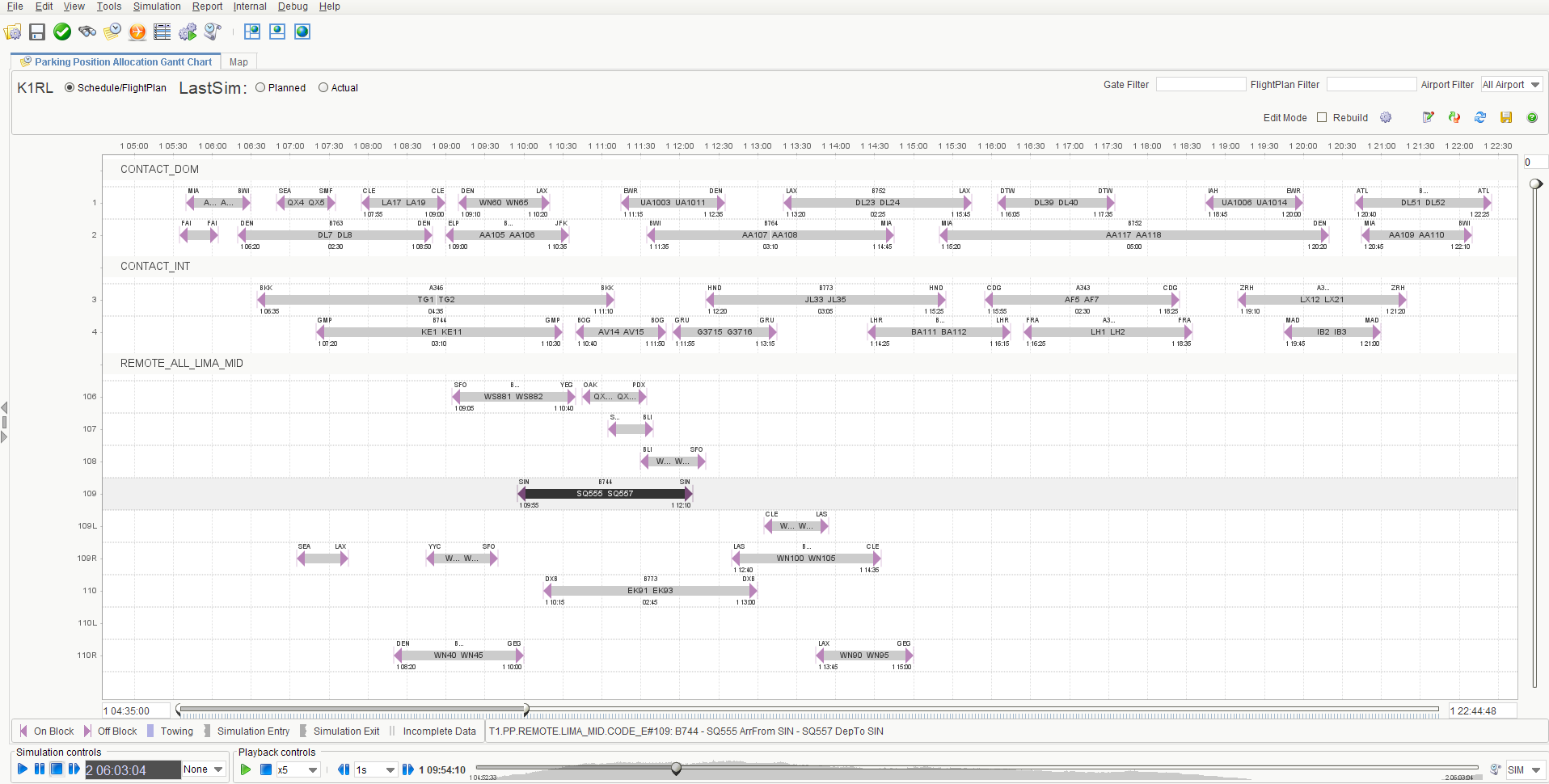Click the green help question mark icon
Screen dimensions: 1549x784
[x=1532, y=117]
